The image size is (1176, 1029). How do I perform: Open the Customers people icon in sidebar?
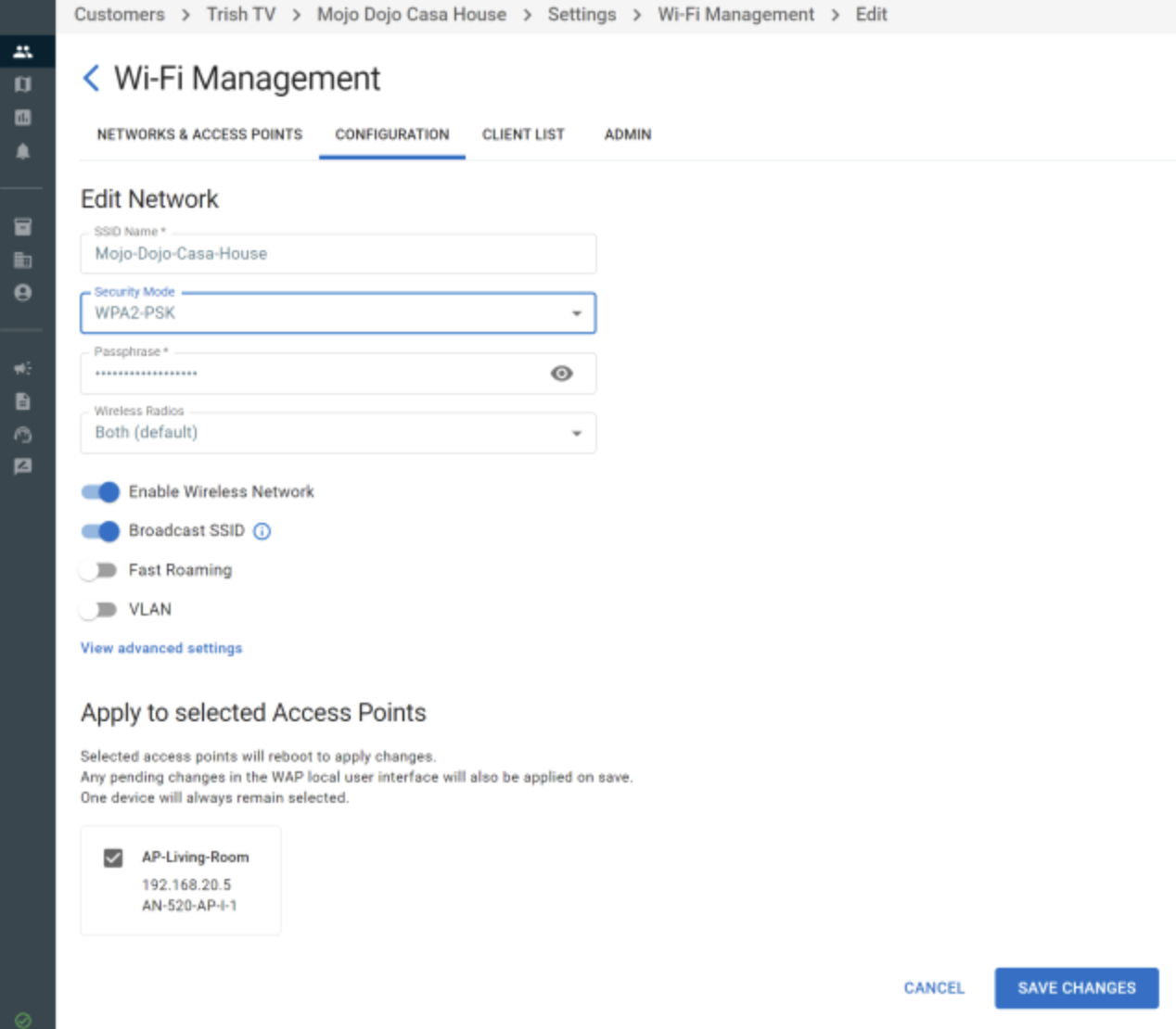tap(23, 52)
